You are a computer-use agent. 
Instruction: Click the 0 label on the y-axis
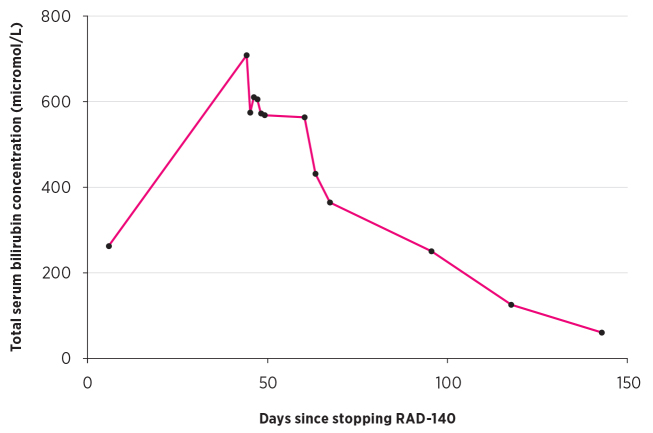click(66, 358)
